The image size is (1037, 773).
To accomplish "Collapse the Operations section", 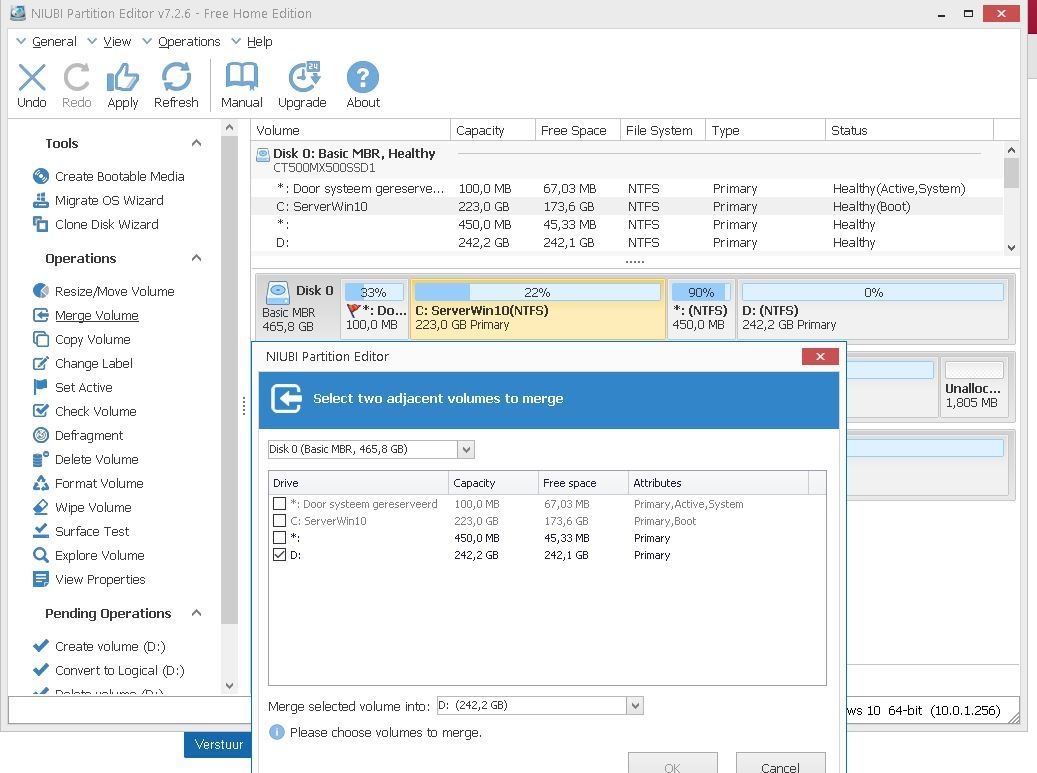I will click(x=196, y=259).
